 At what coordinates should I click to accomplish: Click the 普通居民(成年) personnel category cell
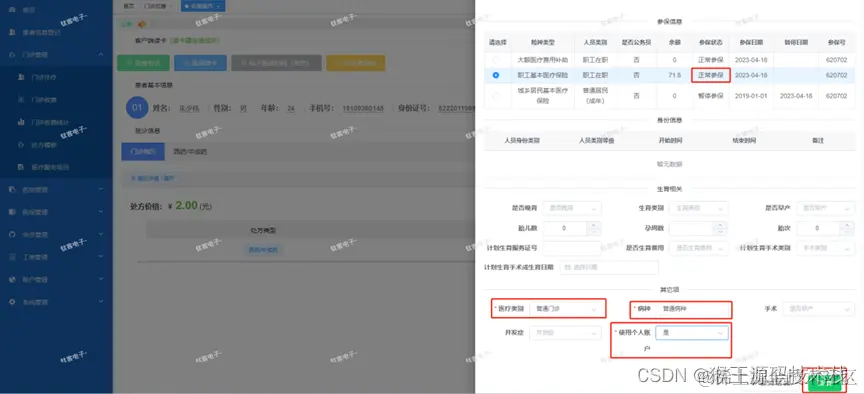point(595,95)
